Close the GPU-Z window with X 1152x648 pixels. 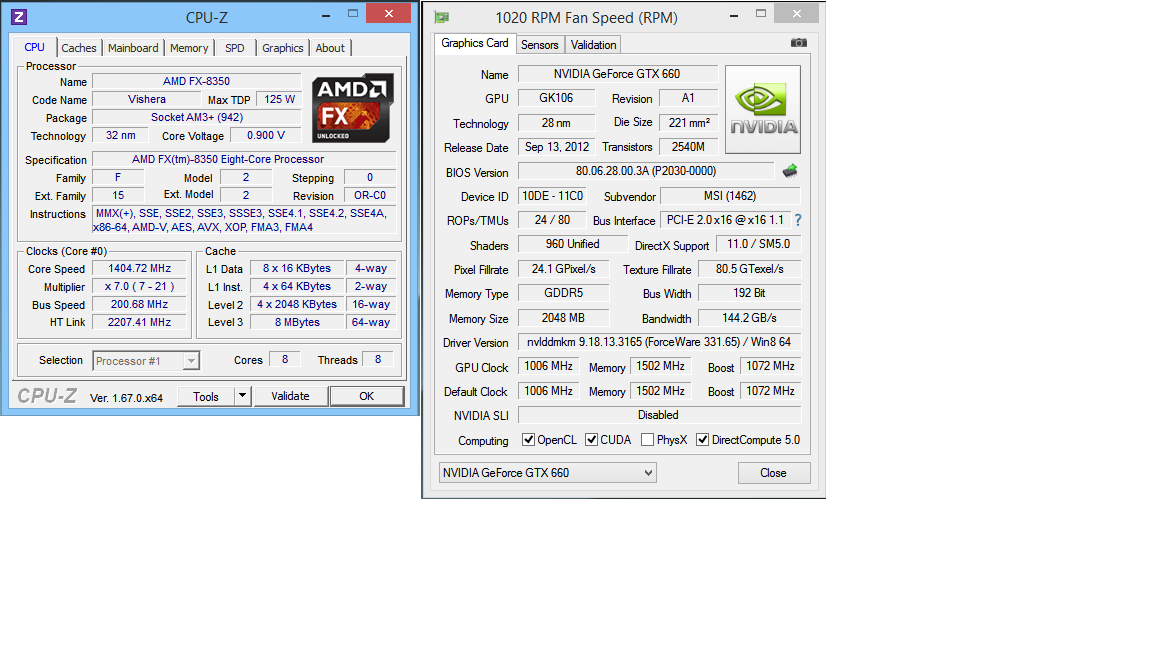pyautogui.click(x=797, y=13)
